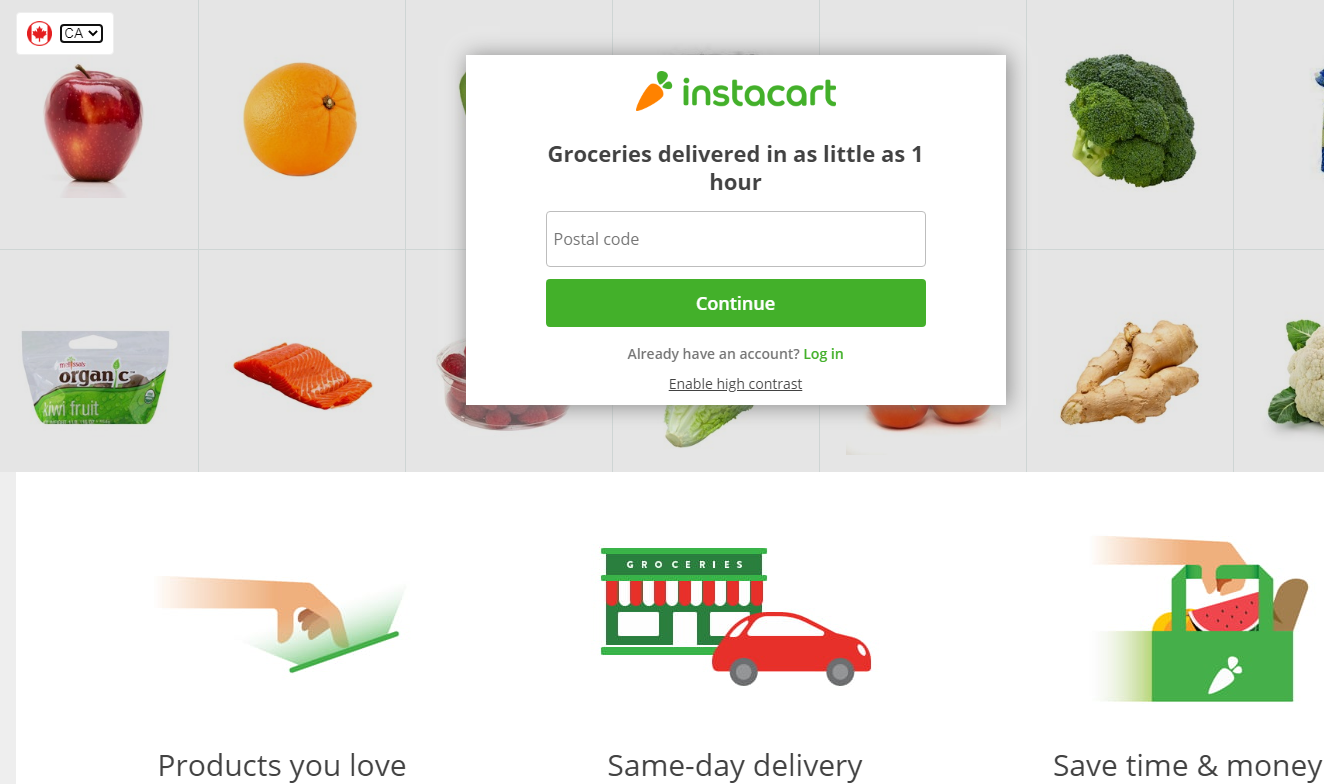The image size is (1324, 784).
Task: Click the cauliflower image
Action: 1297,372
